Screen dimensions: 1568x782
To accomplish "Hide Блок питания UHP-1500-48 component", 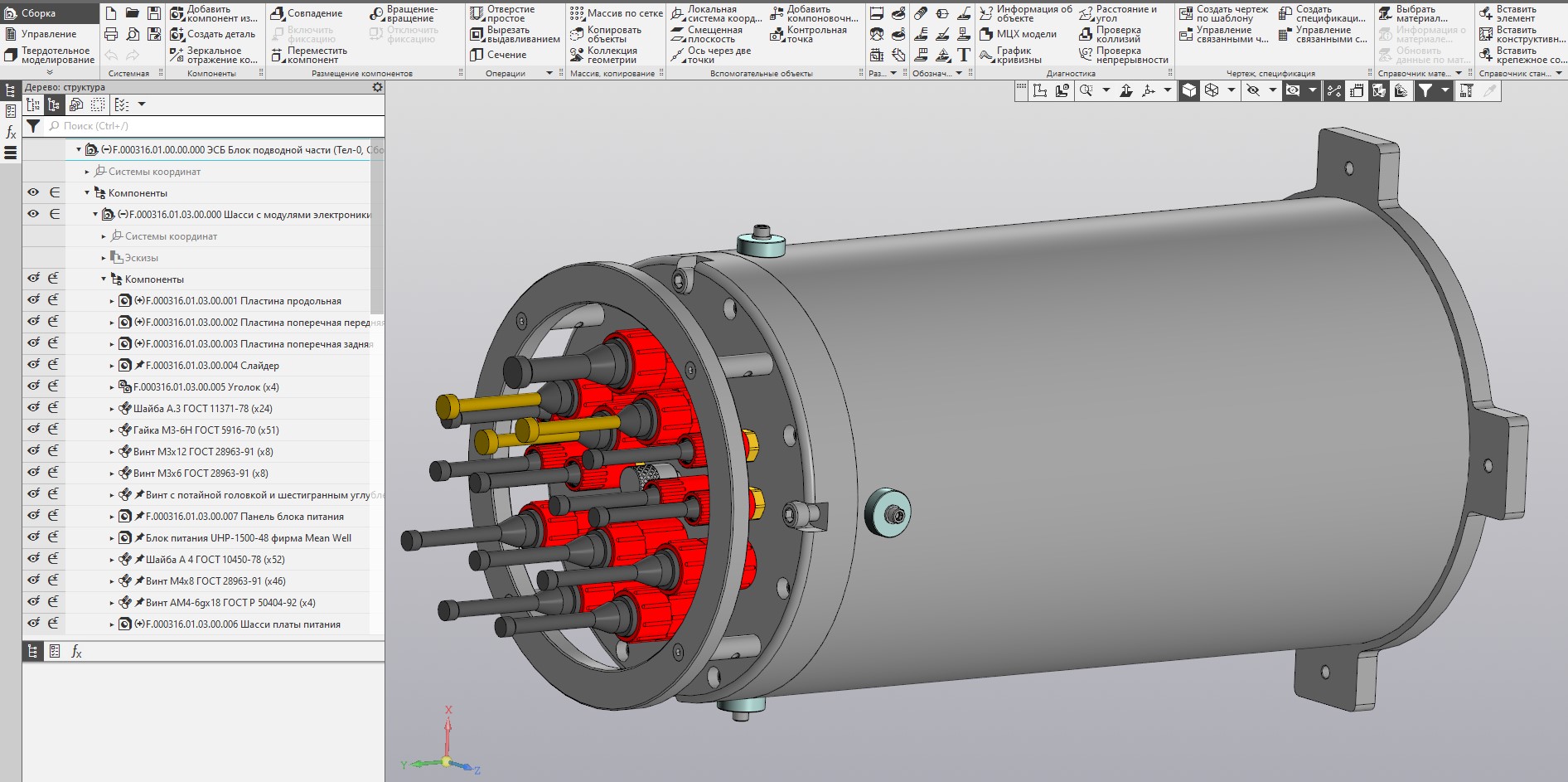I will 33,537.
